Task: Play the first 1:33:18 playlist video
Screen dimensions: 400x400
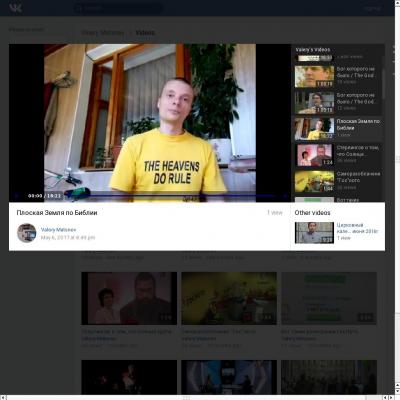Action: tap(314, 76)
